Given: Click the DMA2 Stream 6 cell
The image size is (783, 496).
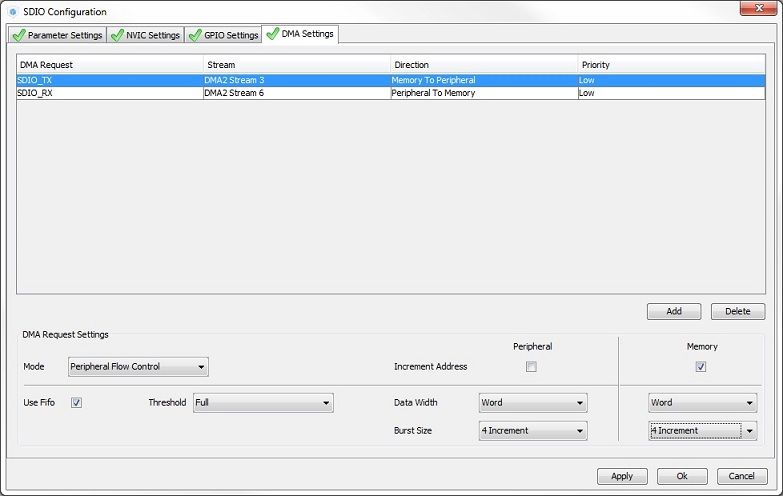Looking at the screenshot, I should pyautogui.click(x=297, y=93).
